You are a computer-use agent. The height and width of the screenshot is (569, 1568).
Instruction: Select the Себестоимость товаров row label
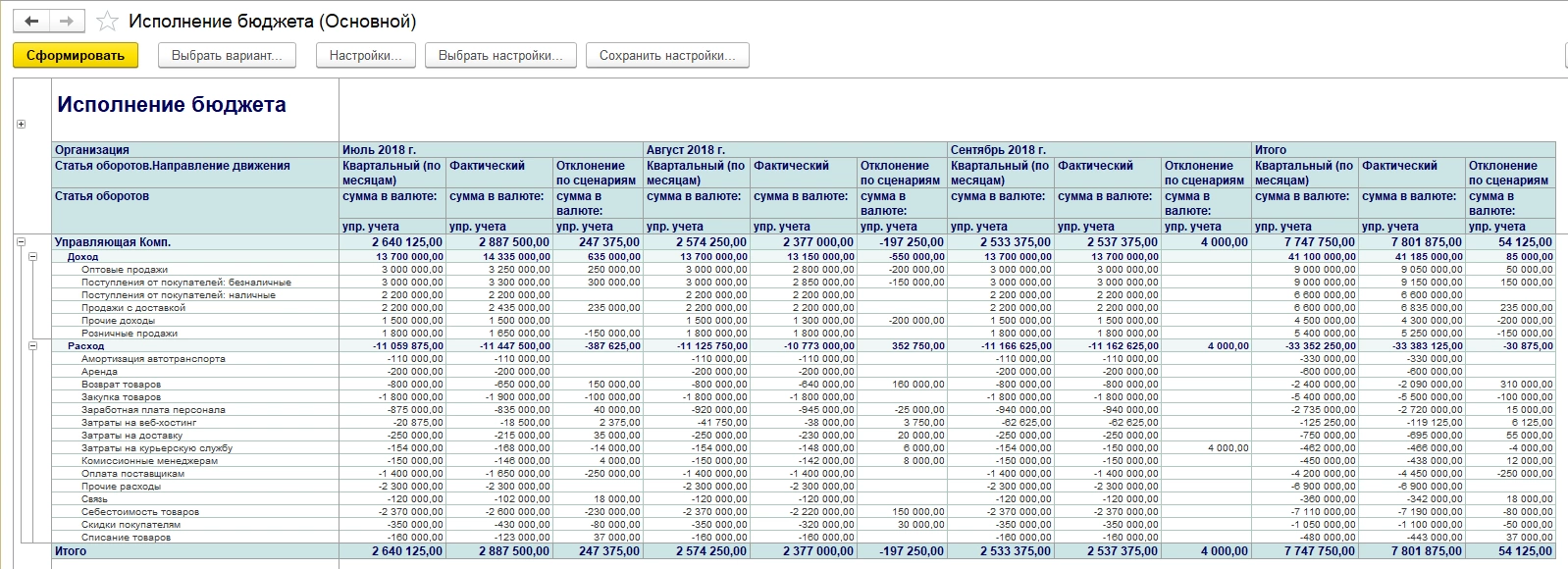click(140, 512)
